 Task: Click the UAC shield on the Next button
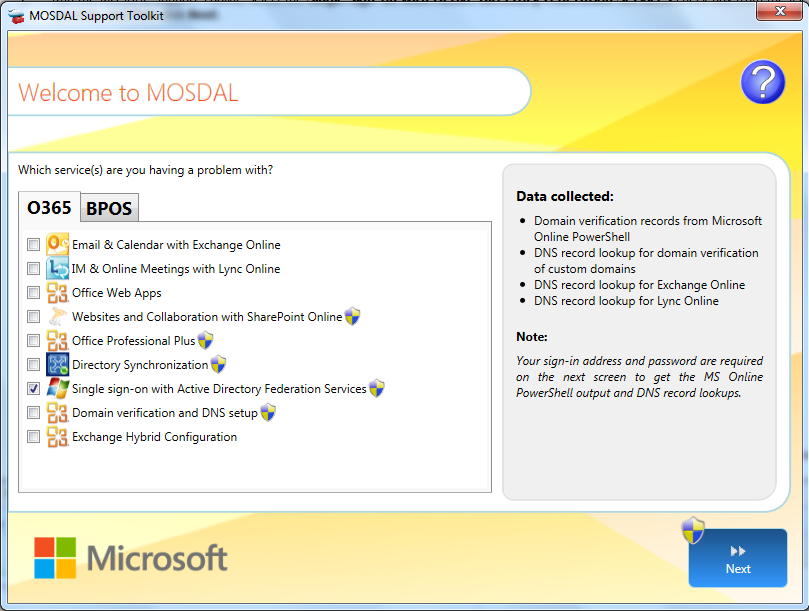click(x=693, y=530)
